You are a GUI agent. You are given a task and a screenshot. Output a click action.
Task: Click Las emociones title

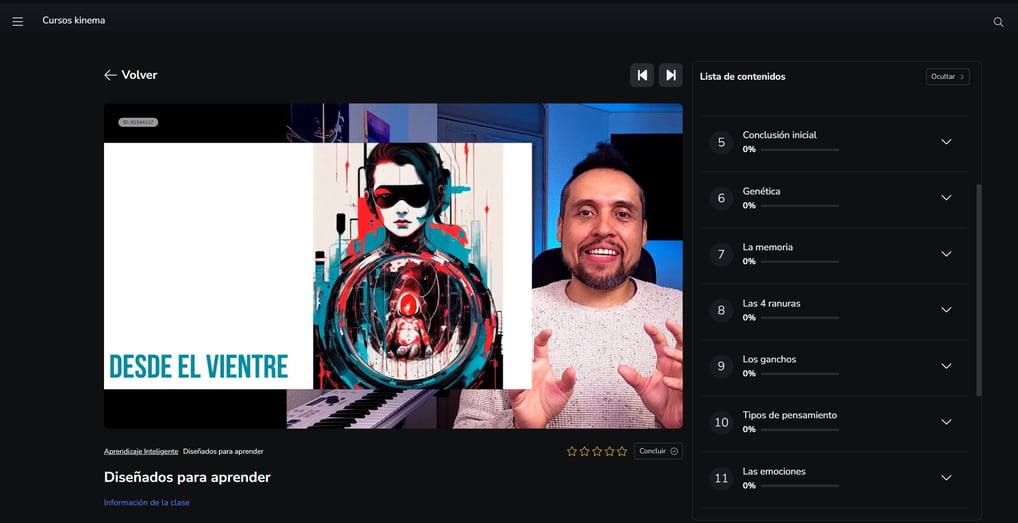pyautogui.click(x=774, y=472)
